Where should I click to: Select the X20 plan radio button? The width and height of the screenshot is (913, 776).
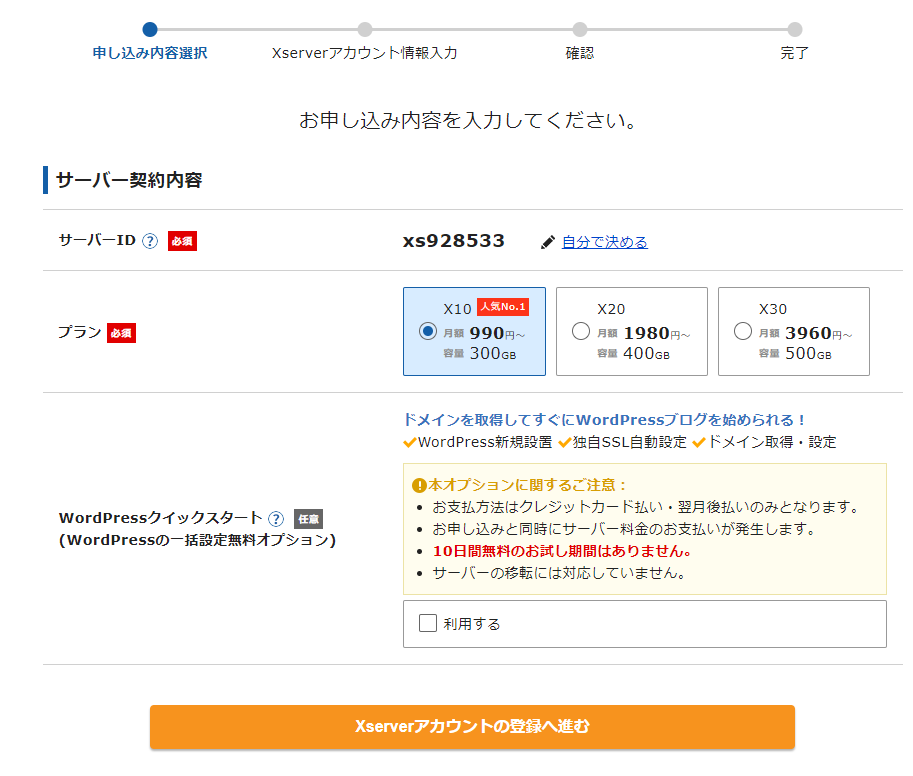(x=581, y=331)
